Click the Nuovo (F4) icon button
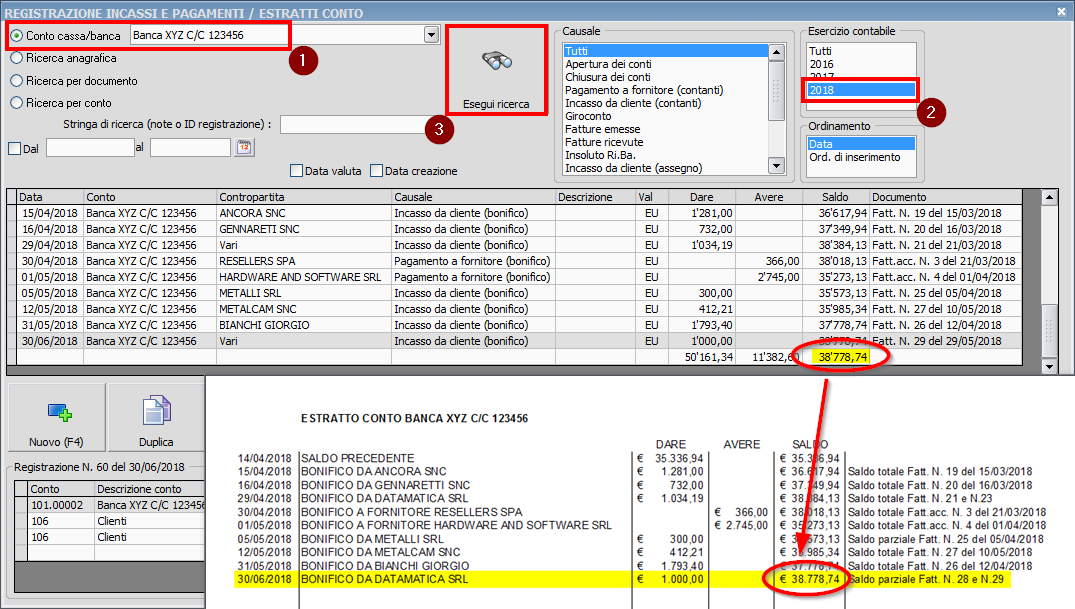 click(x=56, y=418)
